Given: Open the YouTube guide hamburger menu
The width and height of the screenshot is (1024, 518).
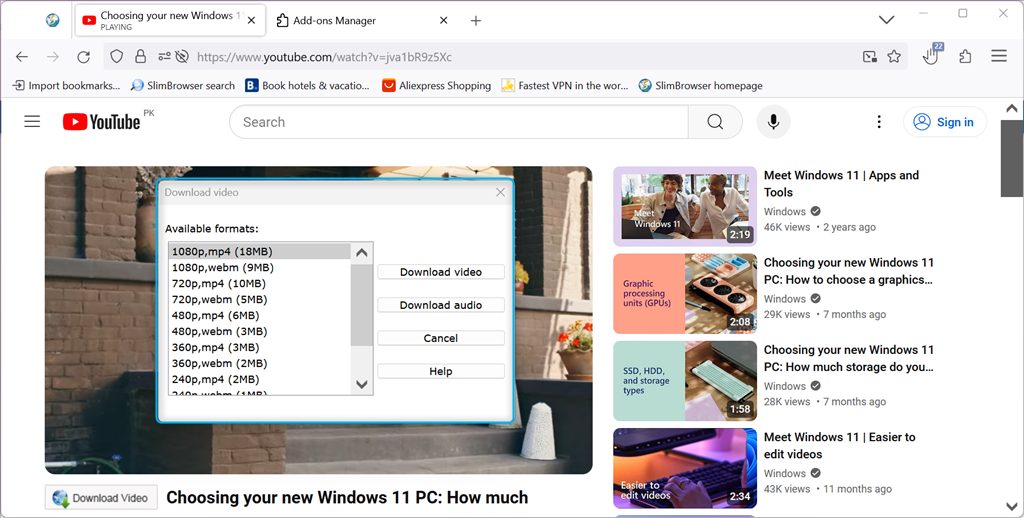Looking at the screenshot, I should point(32,121).
